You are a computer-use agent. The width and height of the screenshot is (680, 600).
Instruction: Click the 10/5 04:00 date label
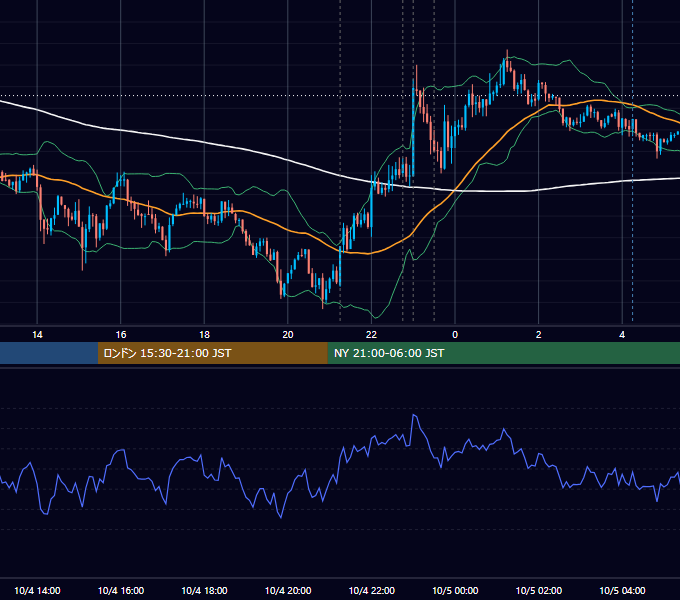622,590
